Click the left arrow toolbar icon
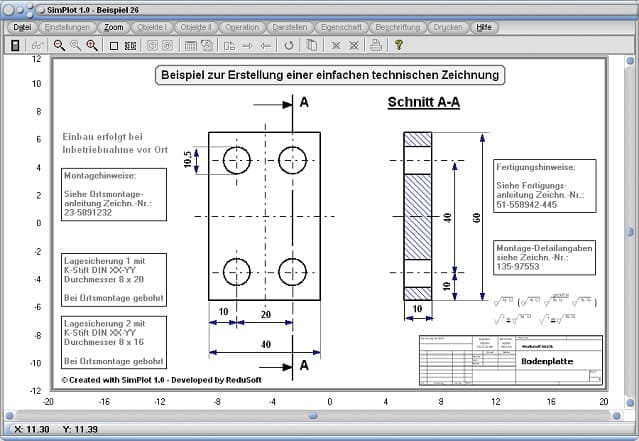Screen dimensions: 639x441 click(x=265, y=45)
